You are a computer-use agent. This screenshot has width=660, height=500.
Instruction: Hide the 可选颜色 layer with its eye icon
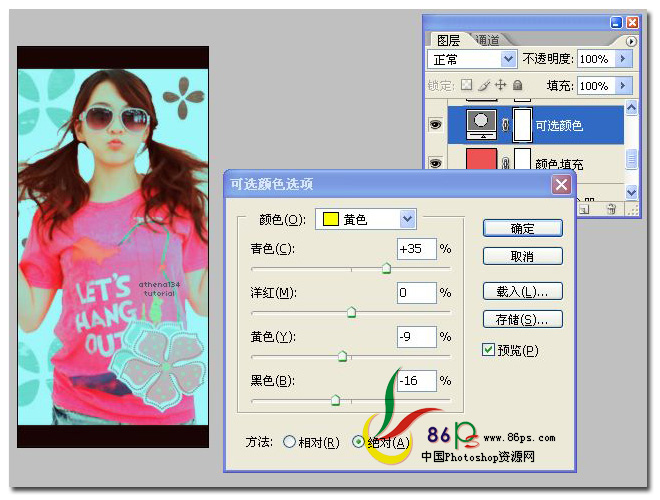point(435,125)
